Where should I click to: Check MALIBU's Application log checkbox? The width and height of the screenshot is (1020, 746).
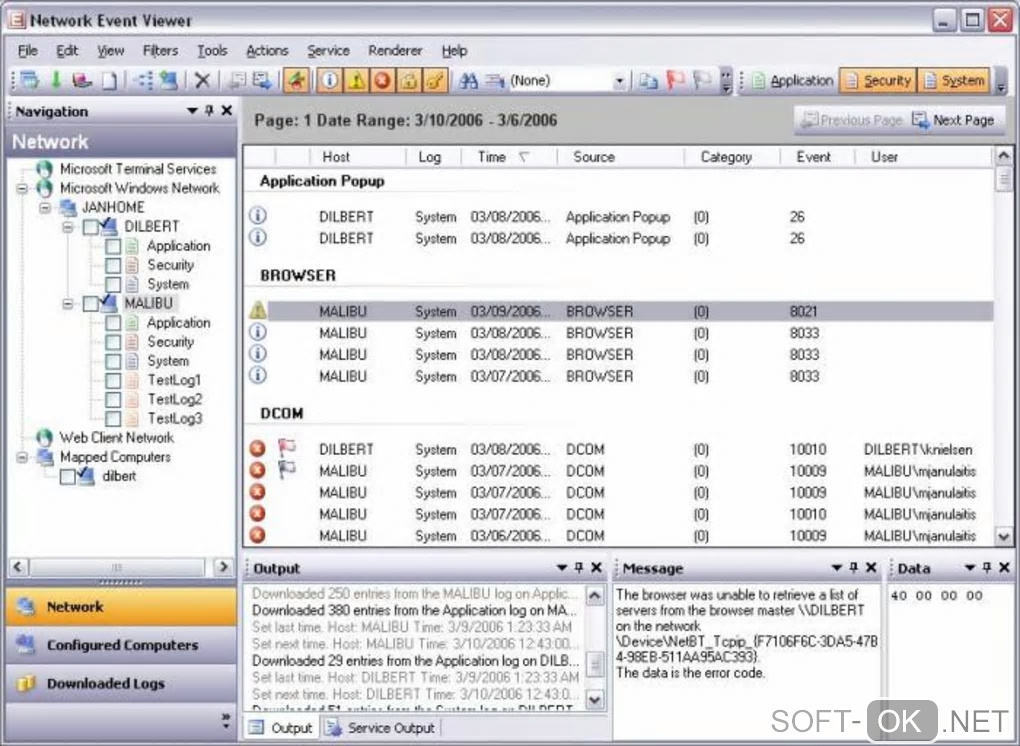point(113,323)
